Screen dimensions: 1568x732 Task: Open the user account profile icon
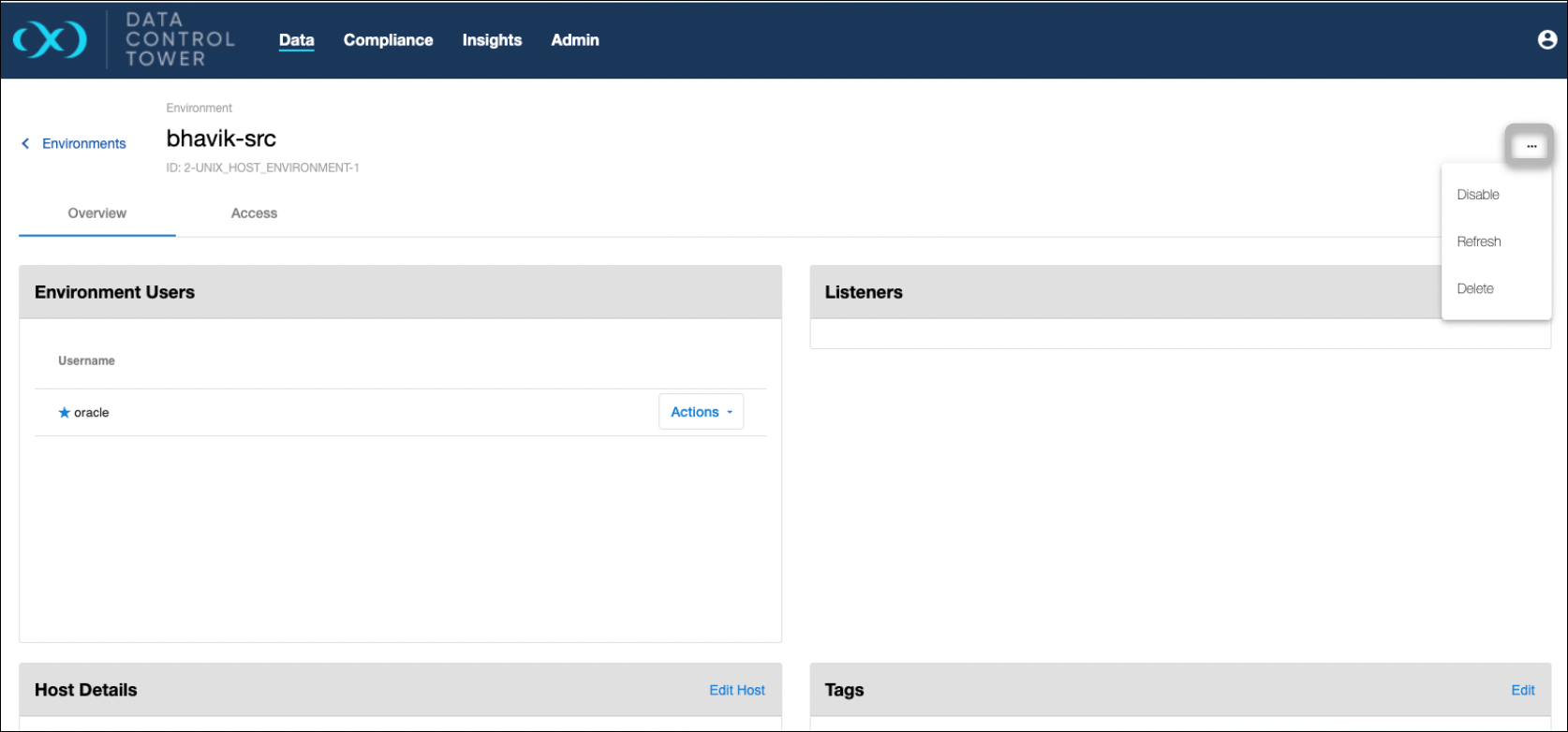tap(1546, 39)
